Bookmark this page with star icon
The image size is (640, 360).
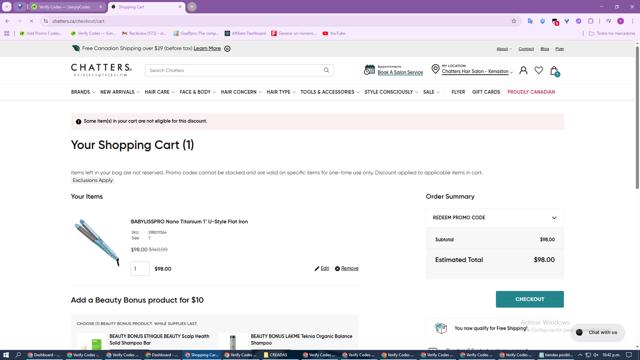514,21
